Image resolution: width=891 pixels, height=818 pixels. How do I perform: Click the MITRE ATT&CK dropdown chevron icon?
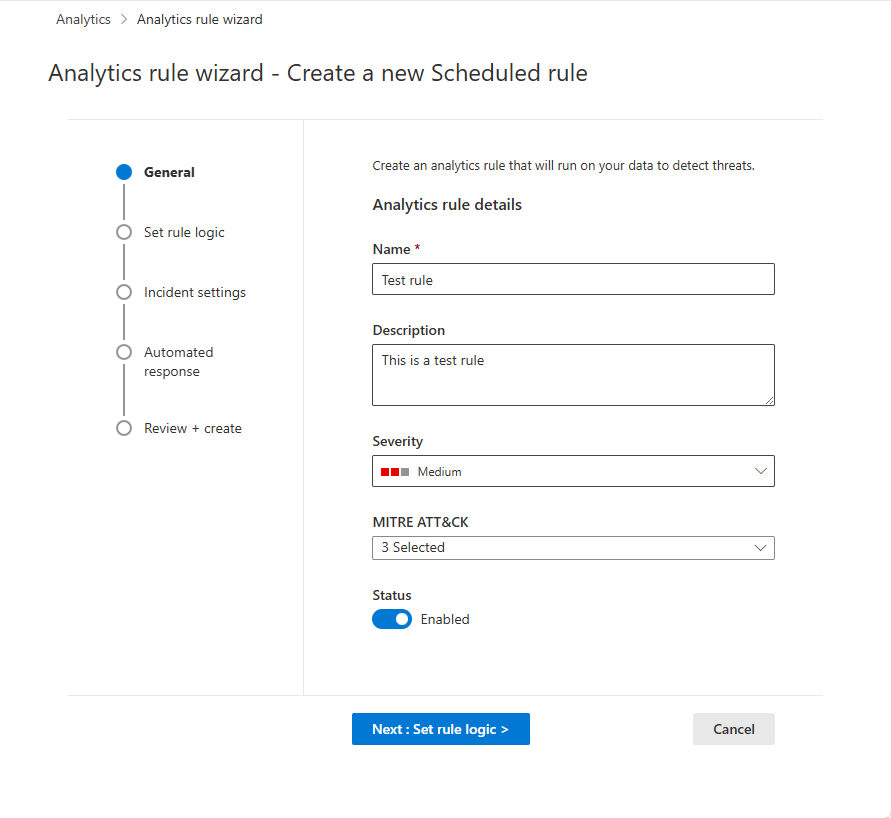(761, 547)
